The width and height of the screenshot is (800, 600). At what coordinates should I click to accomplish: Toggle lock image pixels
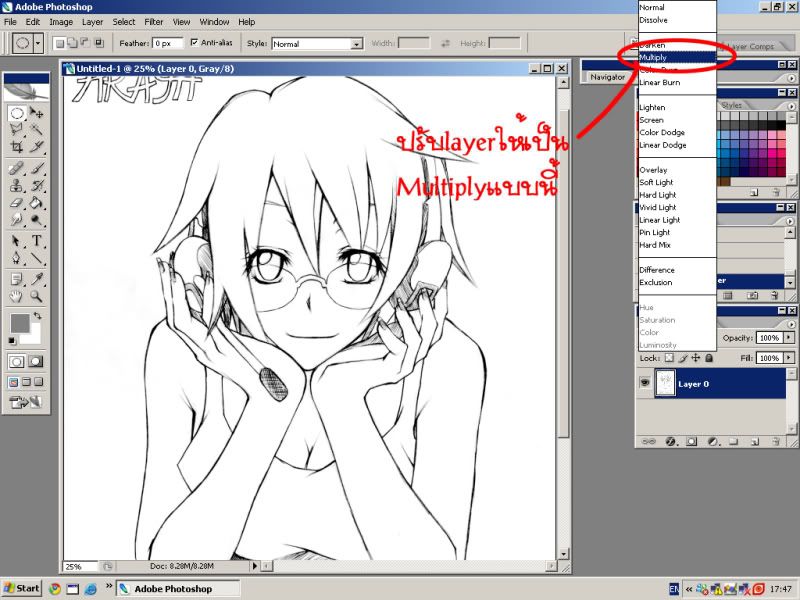[x=683, y=358]
